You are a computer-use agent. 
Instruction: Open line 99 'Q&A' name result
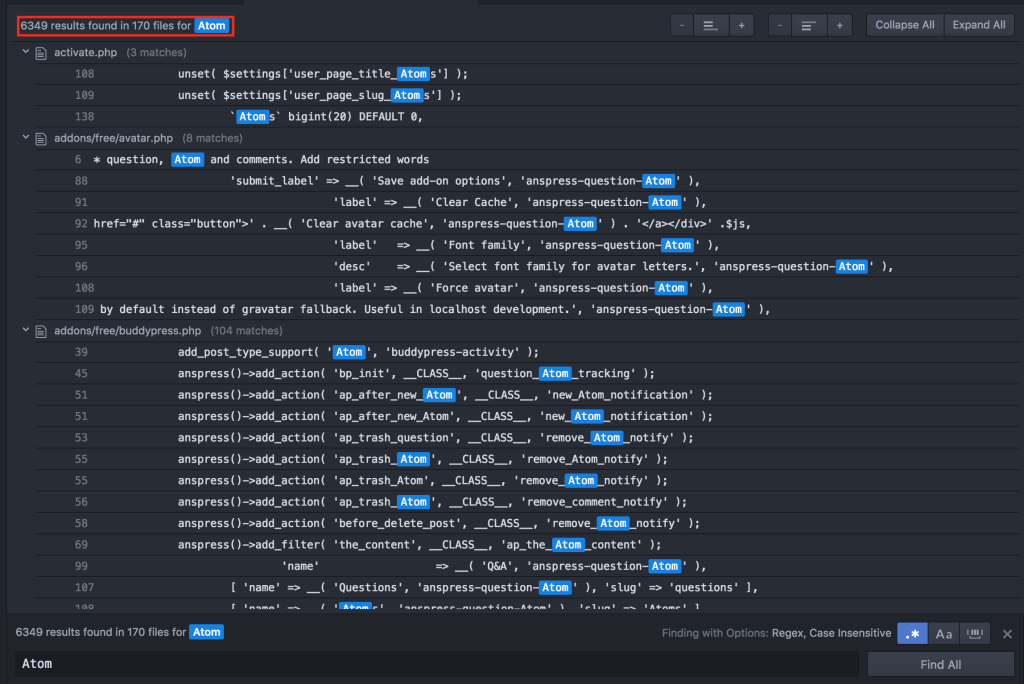[527, 566]
